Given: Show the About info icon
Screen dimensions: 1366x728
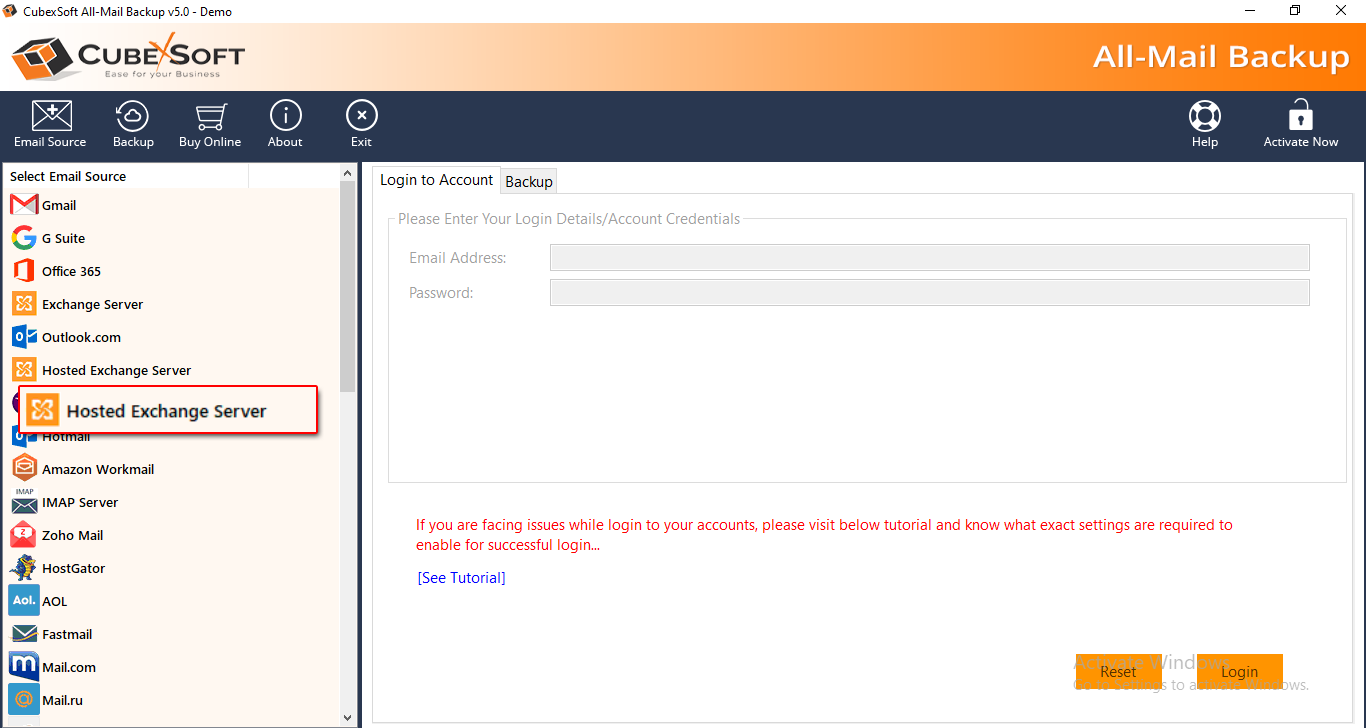Looking at the screenshot, I should pyautogui.click(x=285, y=116).
